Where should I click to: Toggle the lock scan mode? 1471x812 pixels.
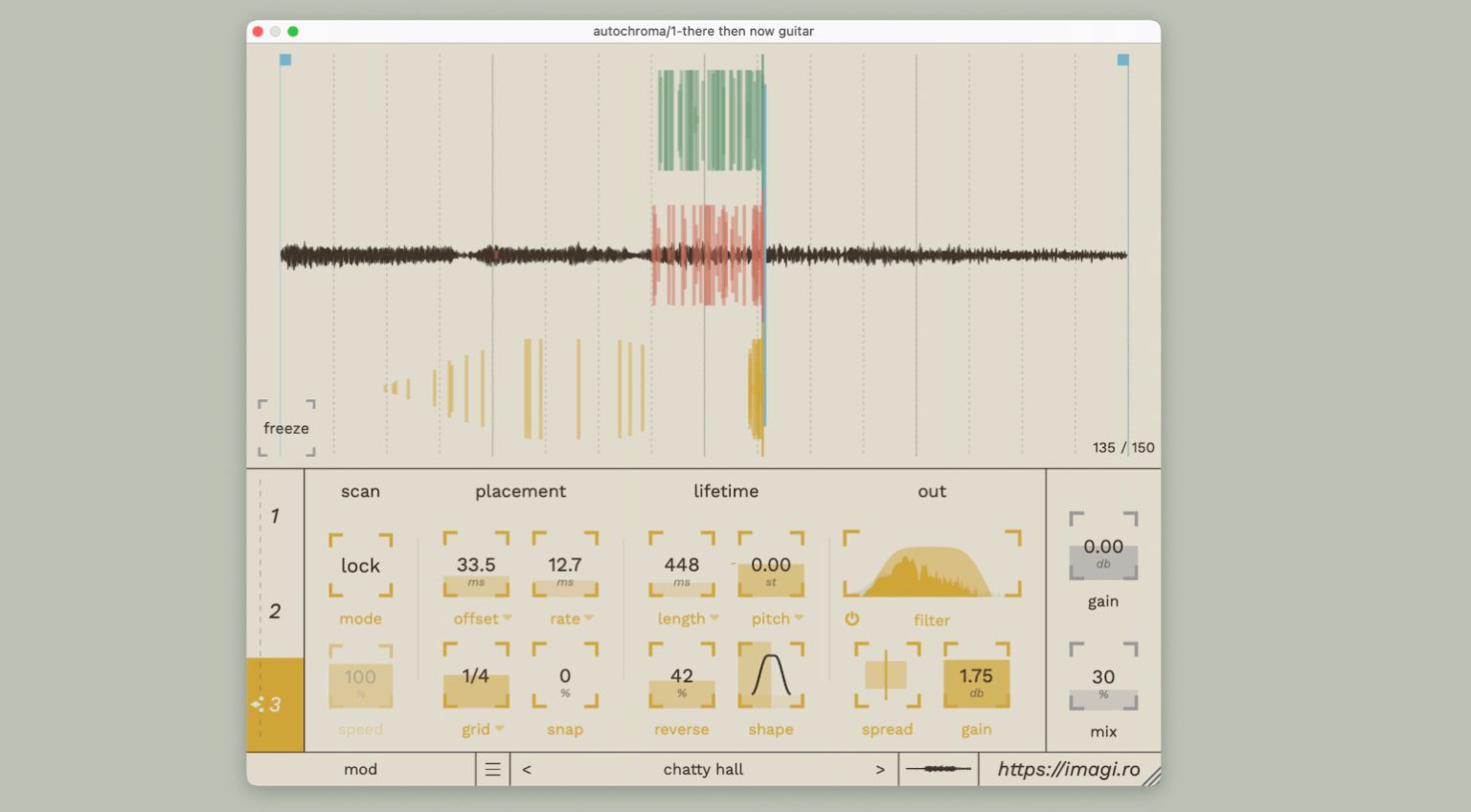pyautogui.click(x=360, y=565)
